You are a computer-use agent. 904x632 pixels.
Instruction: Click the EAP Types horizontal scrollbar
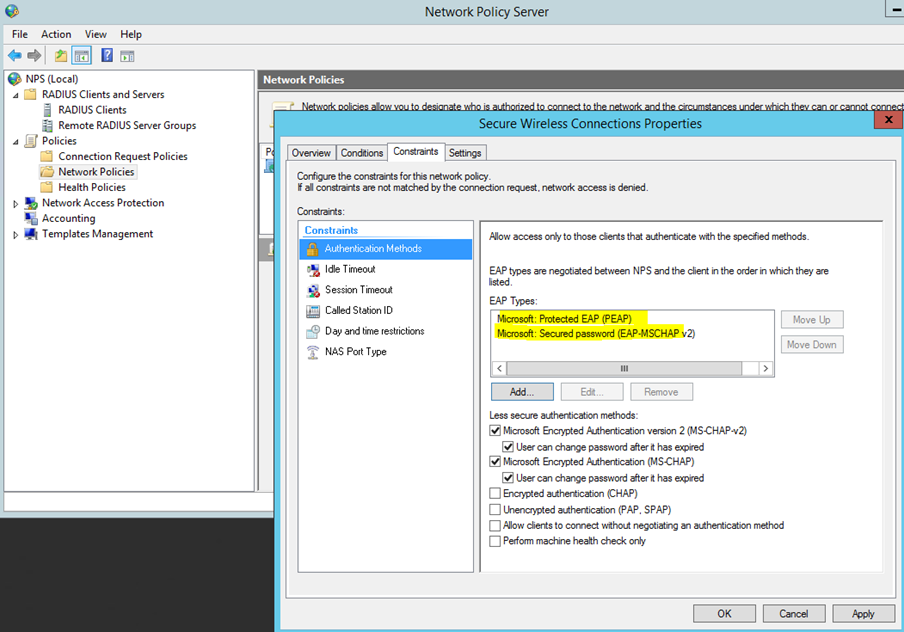pyautogui.click(x=624, y=368)
